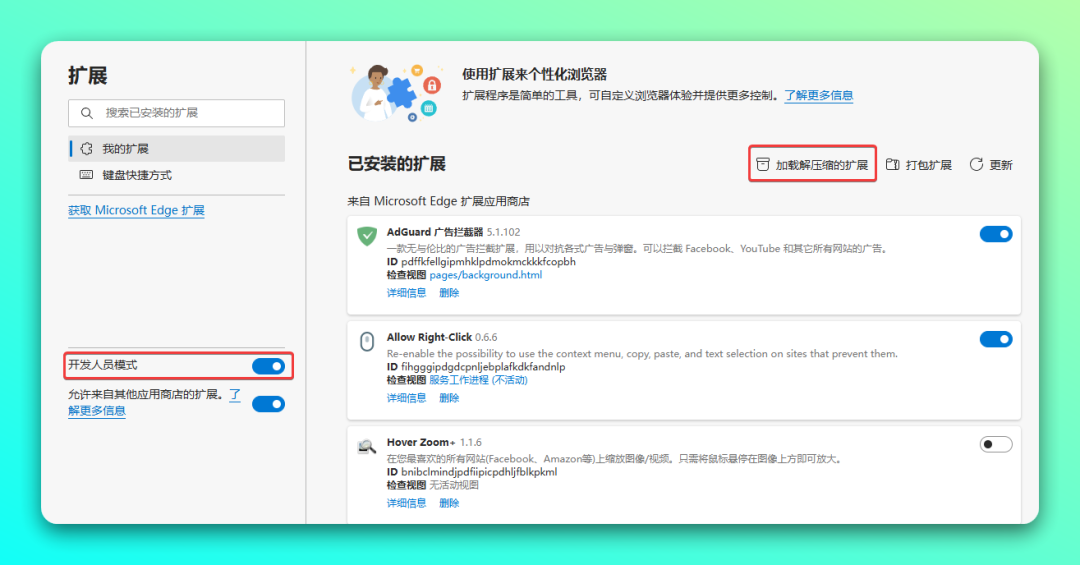Click the Allow Right-Click mouse icon
This screenshot has width=1080, height=565.
(x=367, y=341)
